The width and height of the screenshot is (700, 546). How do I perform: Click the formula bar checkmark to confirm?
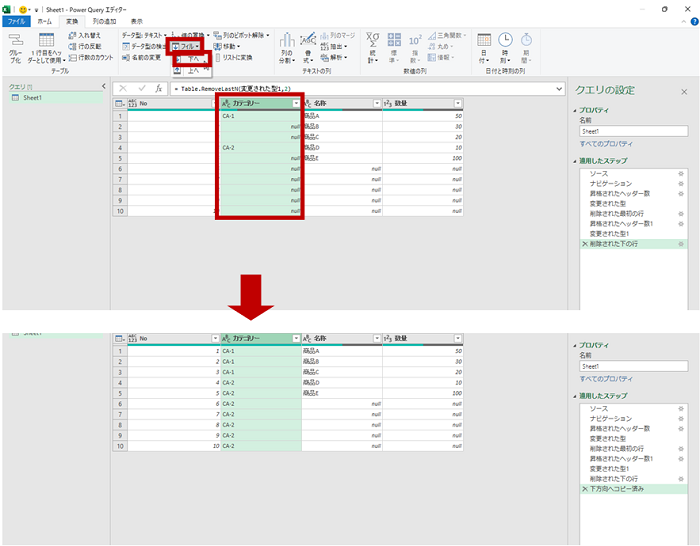point(139,88)
